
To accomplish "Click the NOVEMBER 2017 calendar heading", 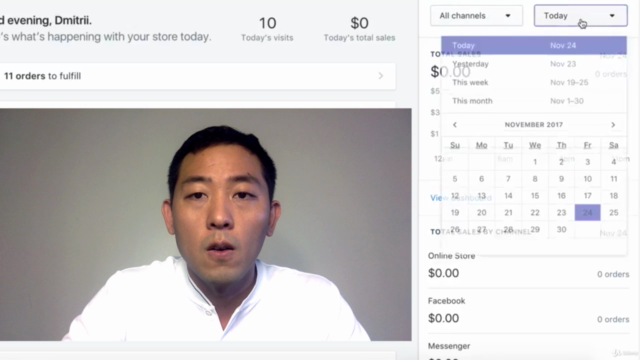I will pyautogui.click(x=533, y=124).
